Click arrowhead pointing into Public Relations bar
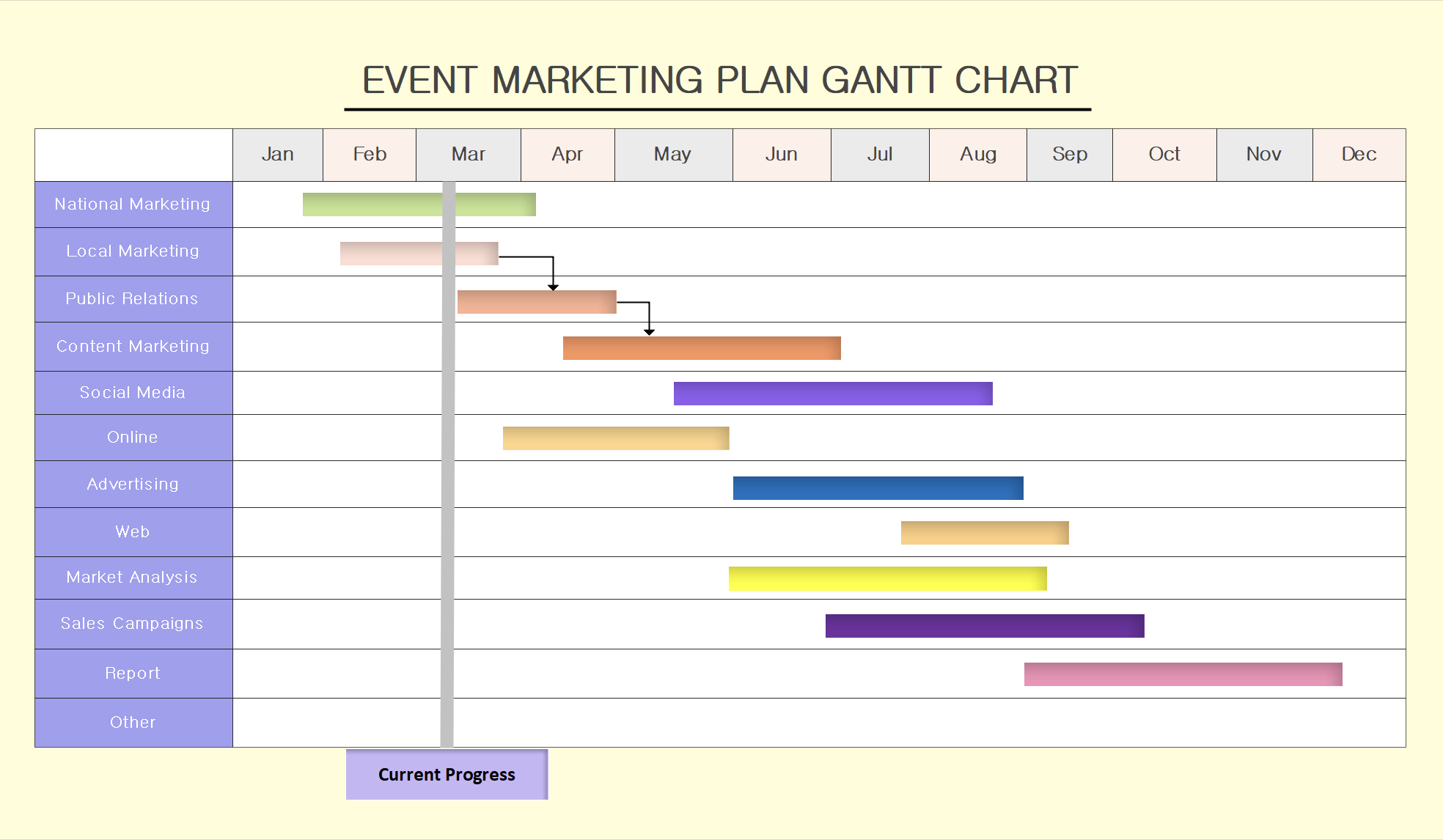The image size is (1443, 840). pos(553,287)
